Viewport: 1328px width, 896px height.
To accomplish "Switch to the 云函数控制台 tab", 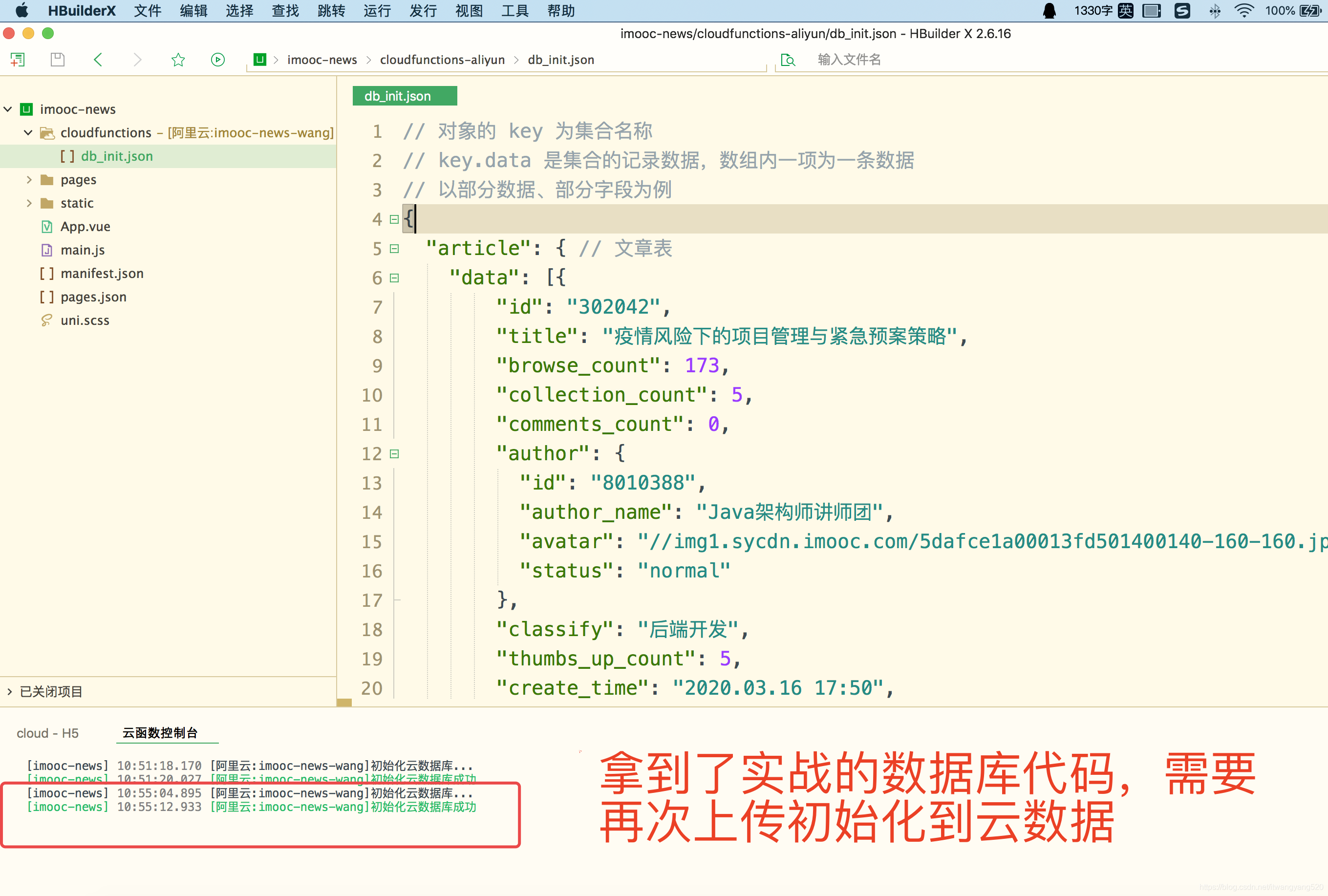I will point(160,733).
